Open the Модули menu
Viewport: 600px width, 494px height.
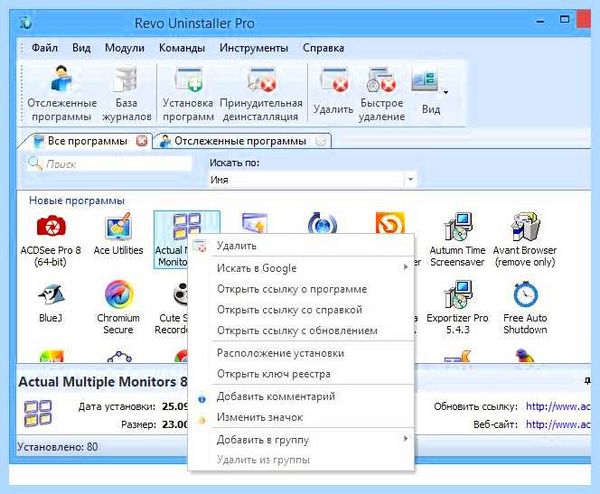click(125, 48)
